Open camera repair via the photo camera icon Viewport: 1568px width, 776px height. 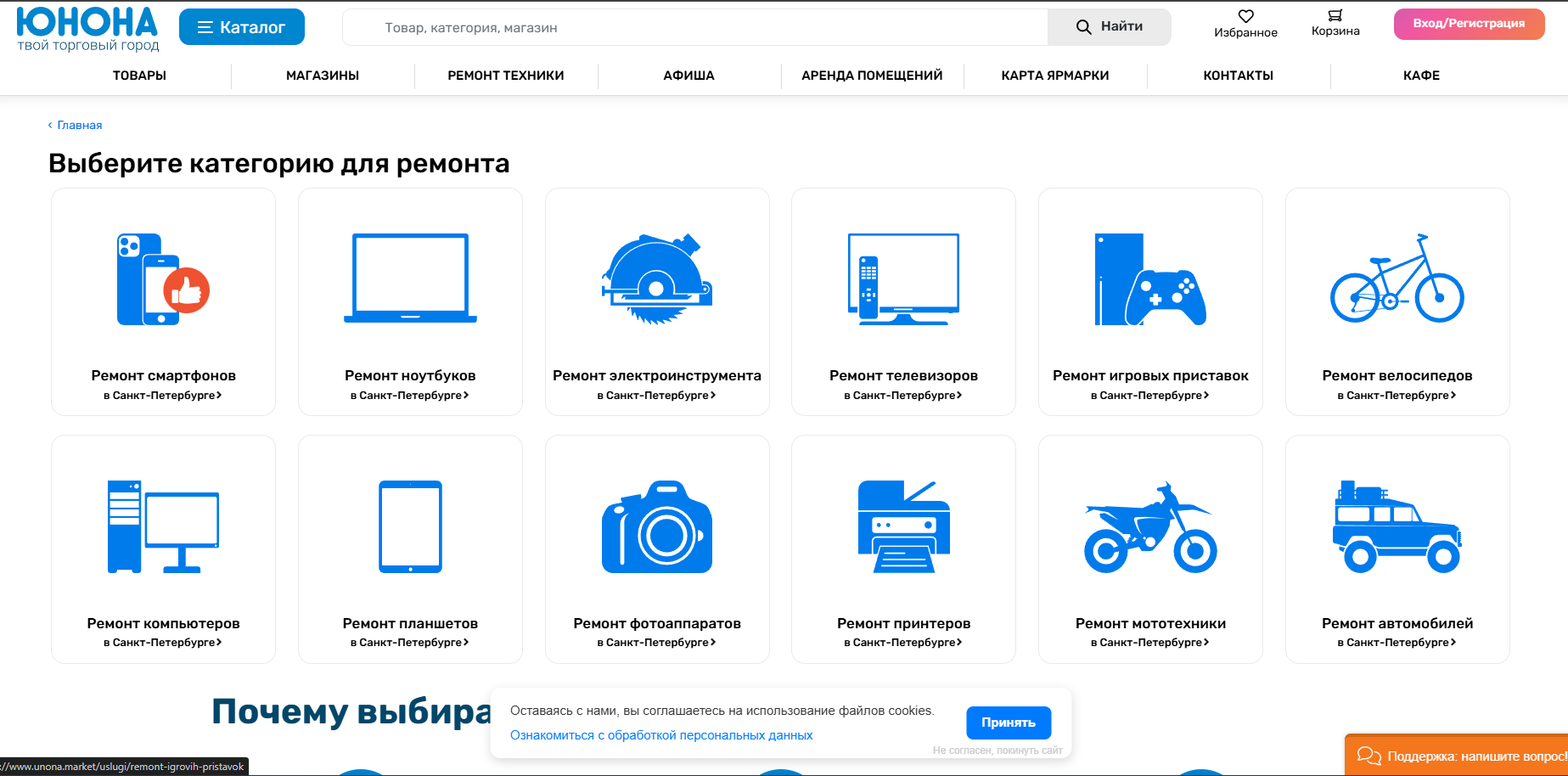coord(656,526)
